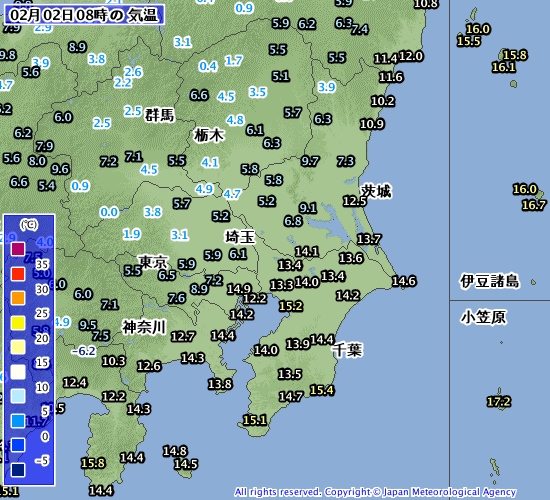Click the 14.6 temperature reading
Viewport: 550px width, 500px height.
tap(404, 281)
